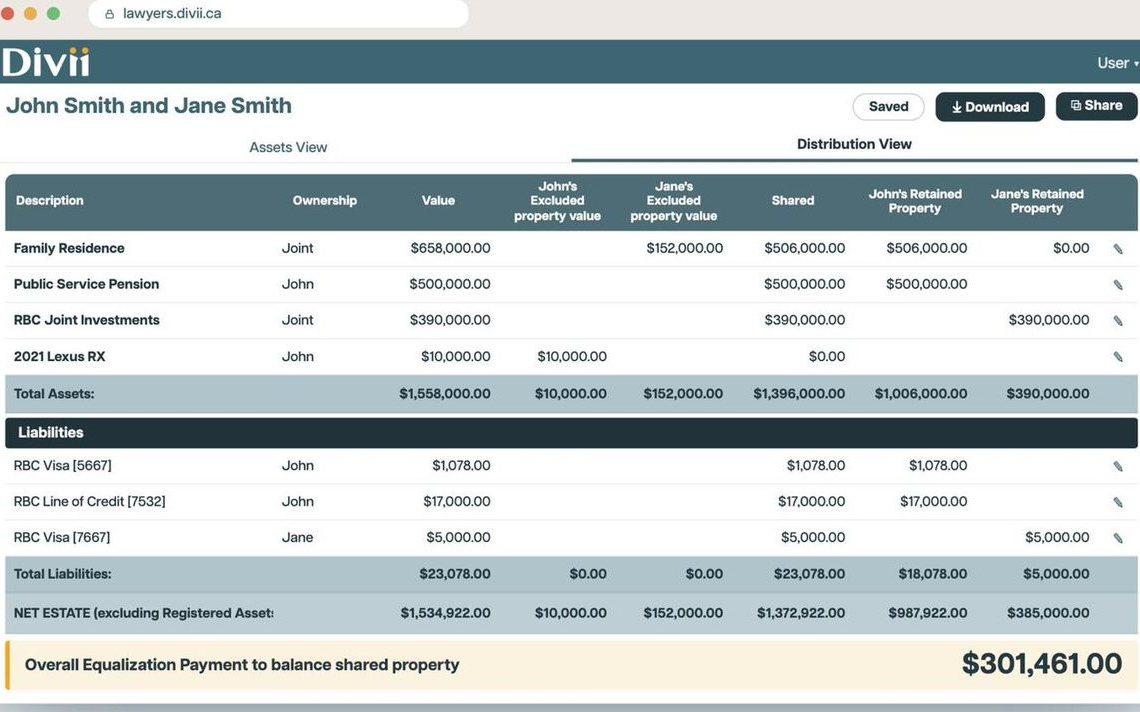The height and width of the screenshot is (712, 1140).
Task: Click the Jane ownership cell for RBC Visa
Action: 297,537
